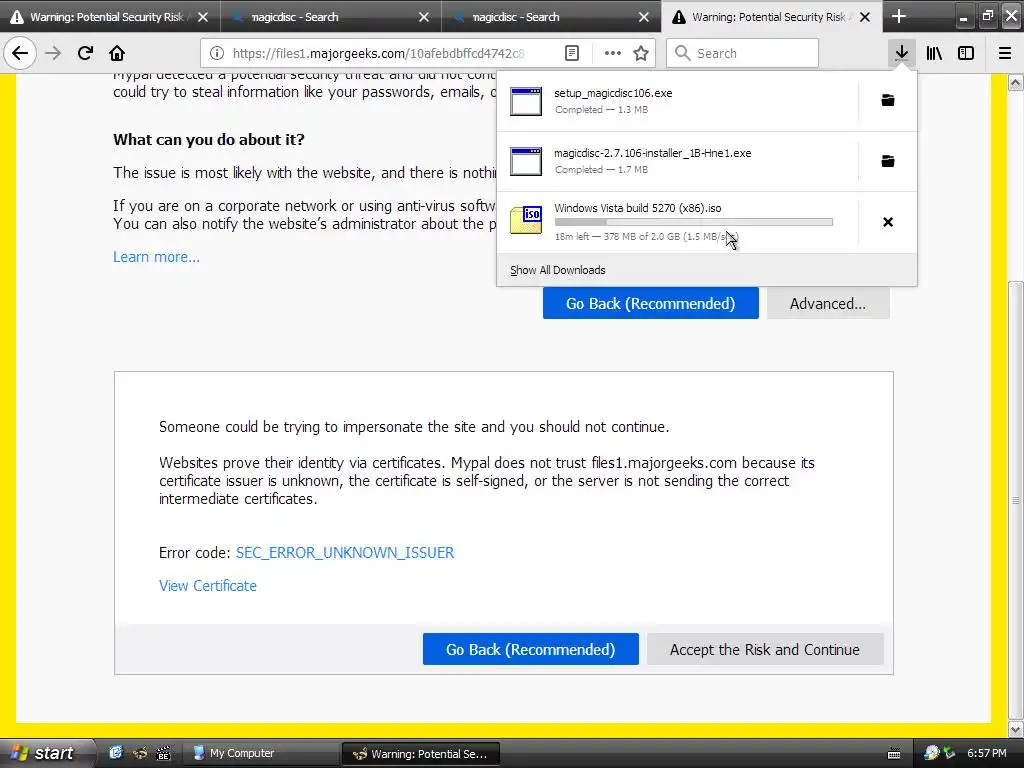Click the network tray icon beside the clock
Viewport: 1024px width, 768px height.
(949, 754)
